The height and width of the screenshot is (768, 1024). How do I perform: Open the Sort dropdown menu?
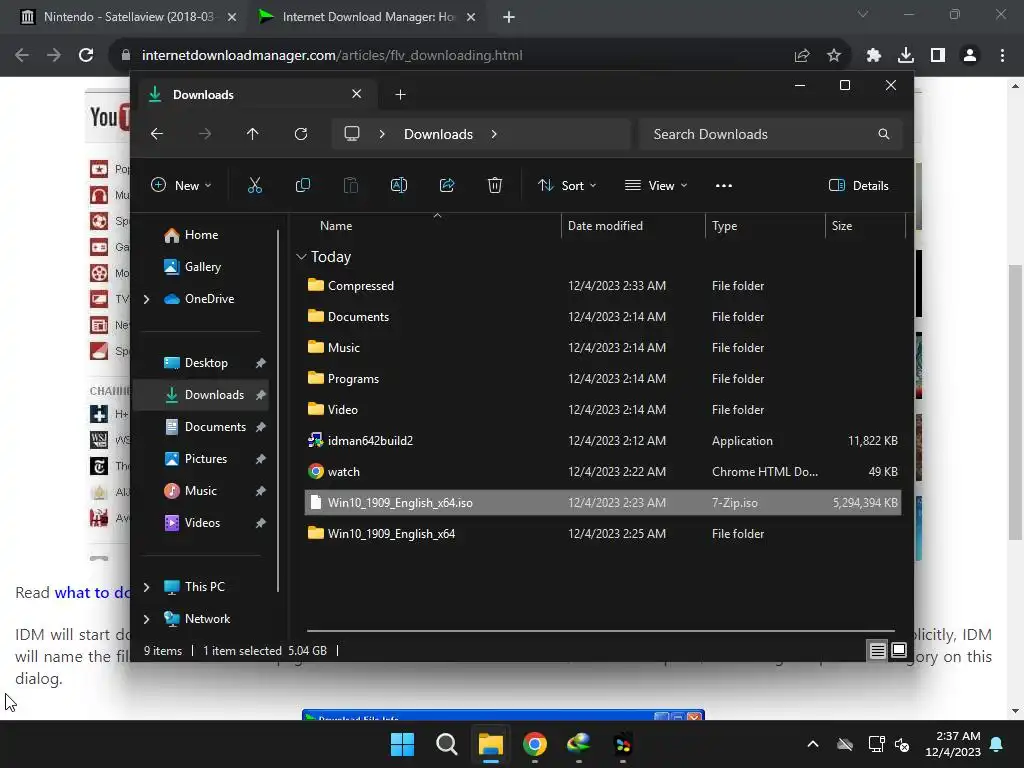[567, 185]
